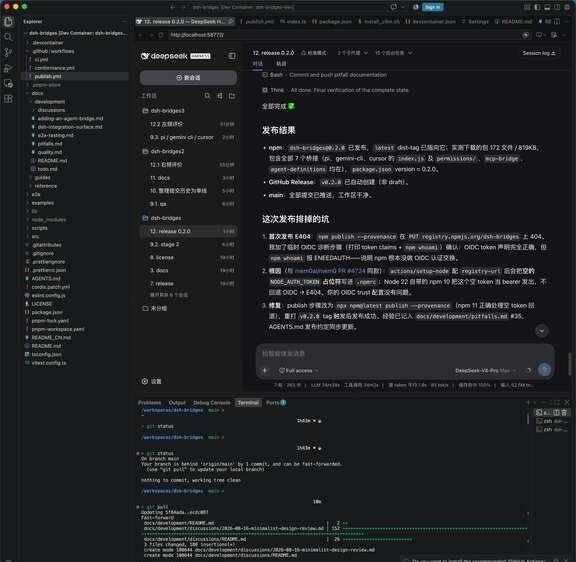
Task: Click add-folder icon in workspace header
Action: point(232,96)
